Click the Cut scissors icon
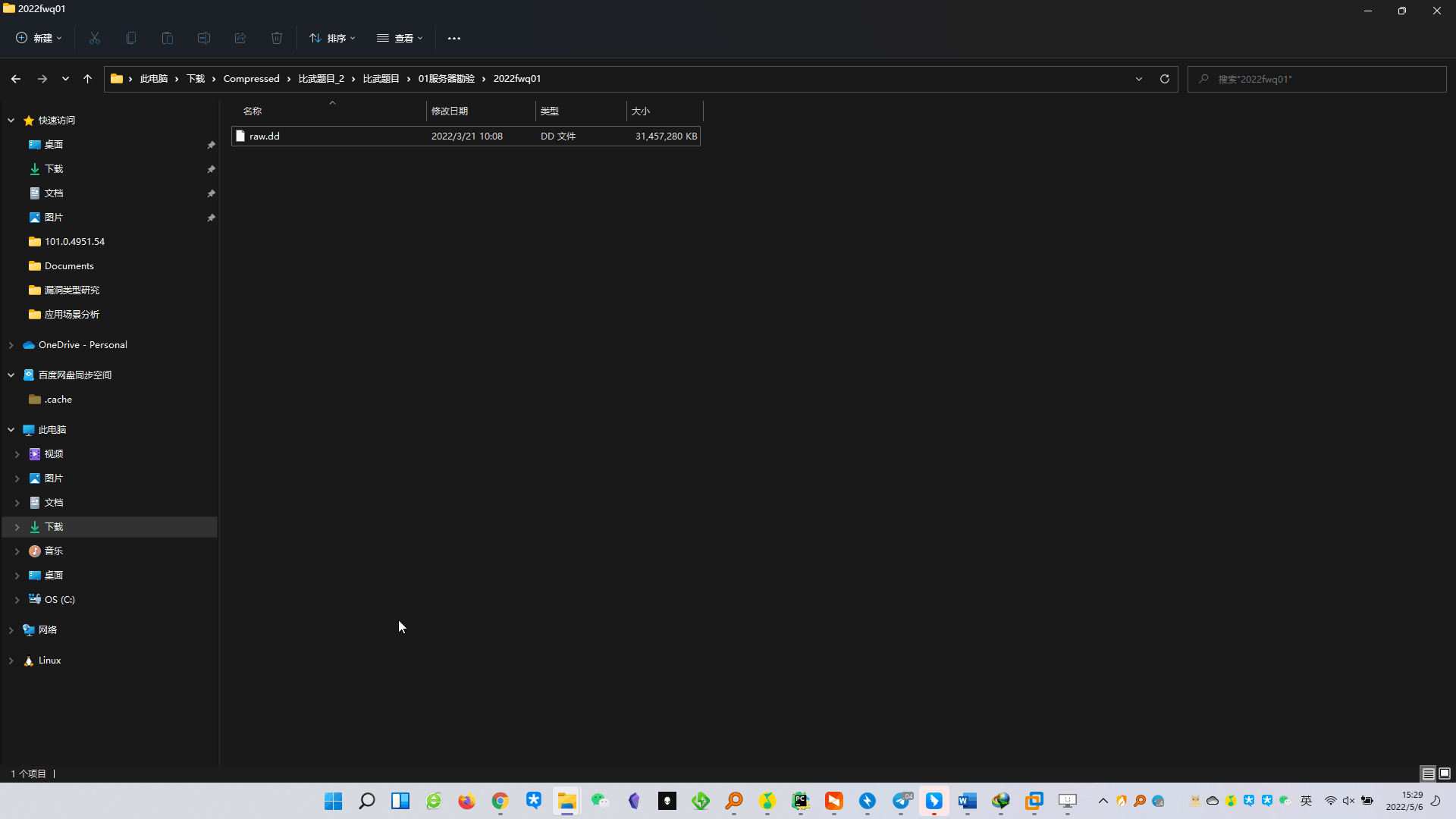Viewport: 1456px width, 819px height. [95, 38]
